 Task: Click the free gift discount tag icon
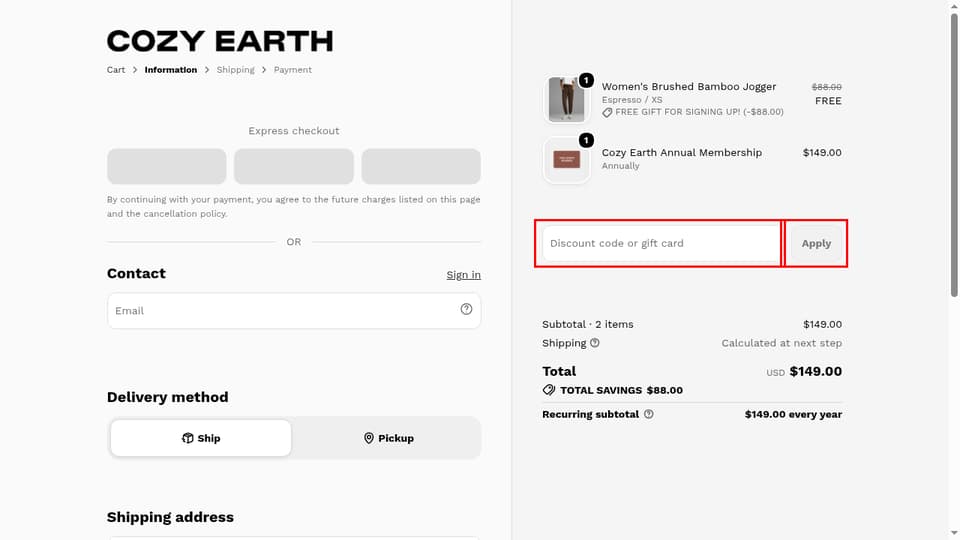point(607,113)
